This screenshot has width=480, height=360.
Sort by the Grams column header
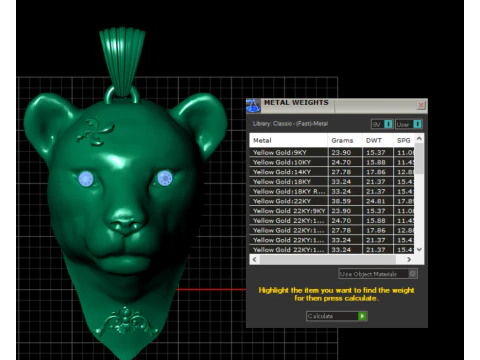(x=345, y=140)
